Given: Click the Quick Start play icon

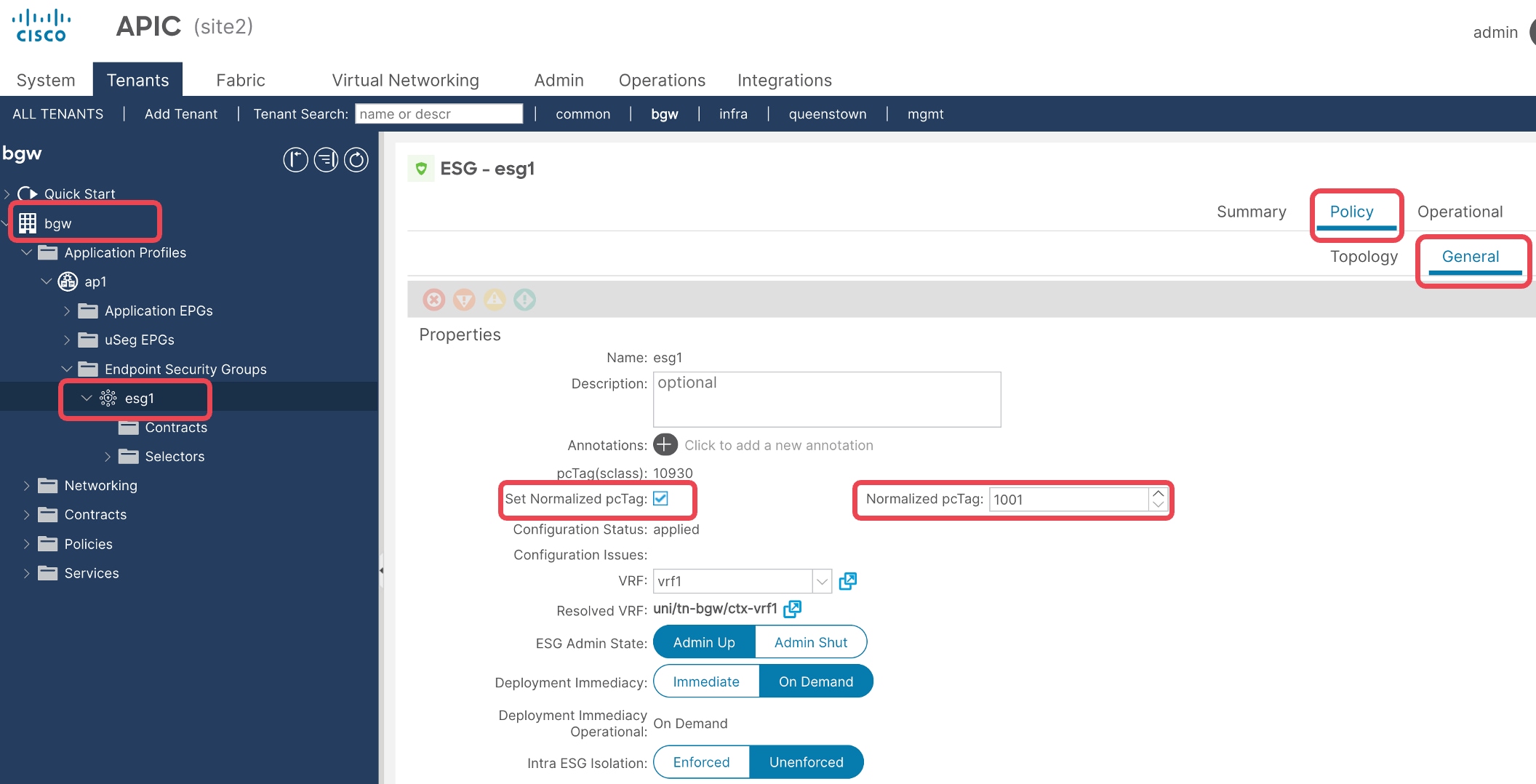Looking at the screenshot, I should click(28, 193).
